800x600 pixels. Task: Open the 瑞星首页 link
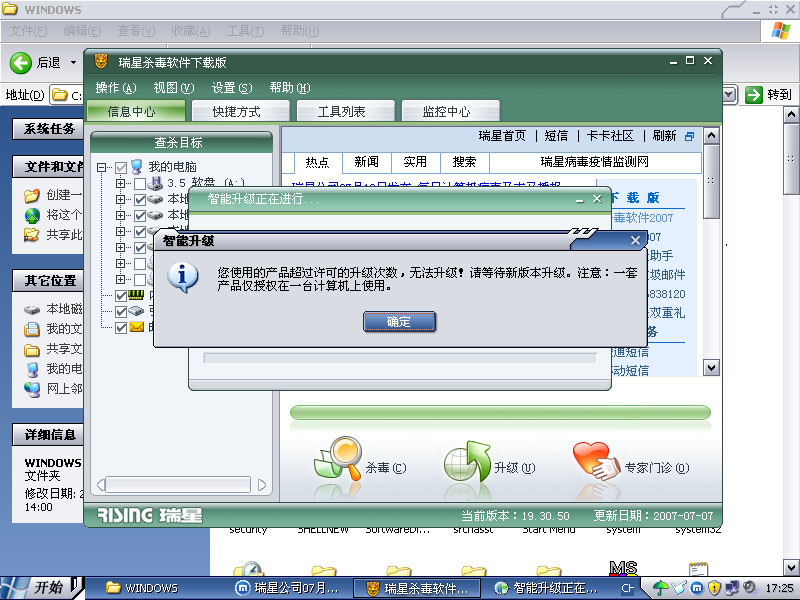[x=502, y=136]
